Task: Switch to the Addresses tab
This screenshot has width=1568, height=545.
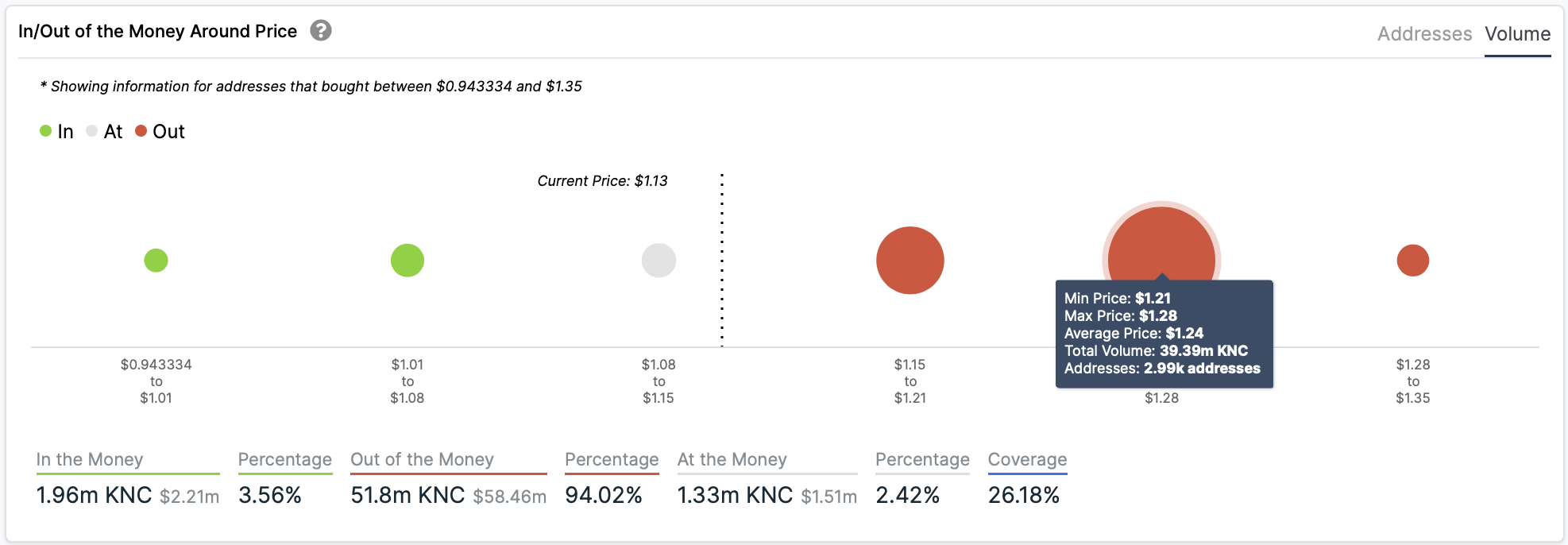Action: pos(1424,34)
